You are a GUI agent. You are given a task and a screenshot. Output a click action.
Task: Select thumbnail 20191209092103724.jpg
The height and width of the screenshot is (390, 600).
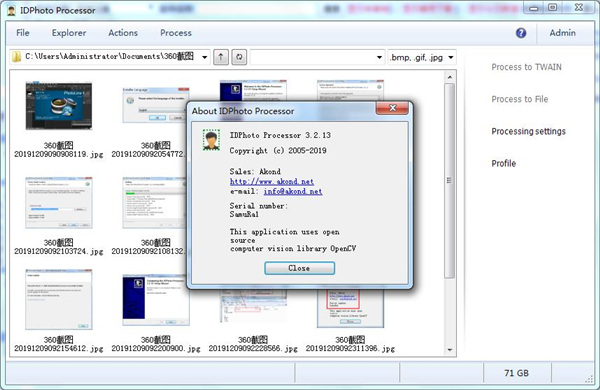coord(59,202)
